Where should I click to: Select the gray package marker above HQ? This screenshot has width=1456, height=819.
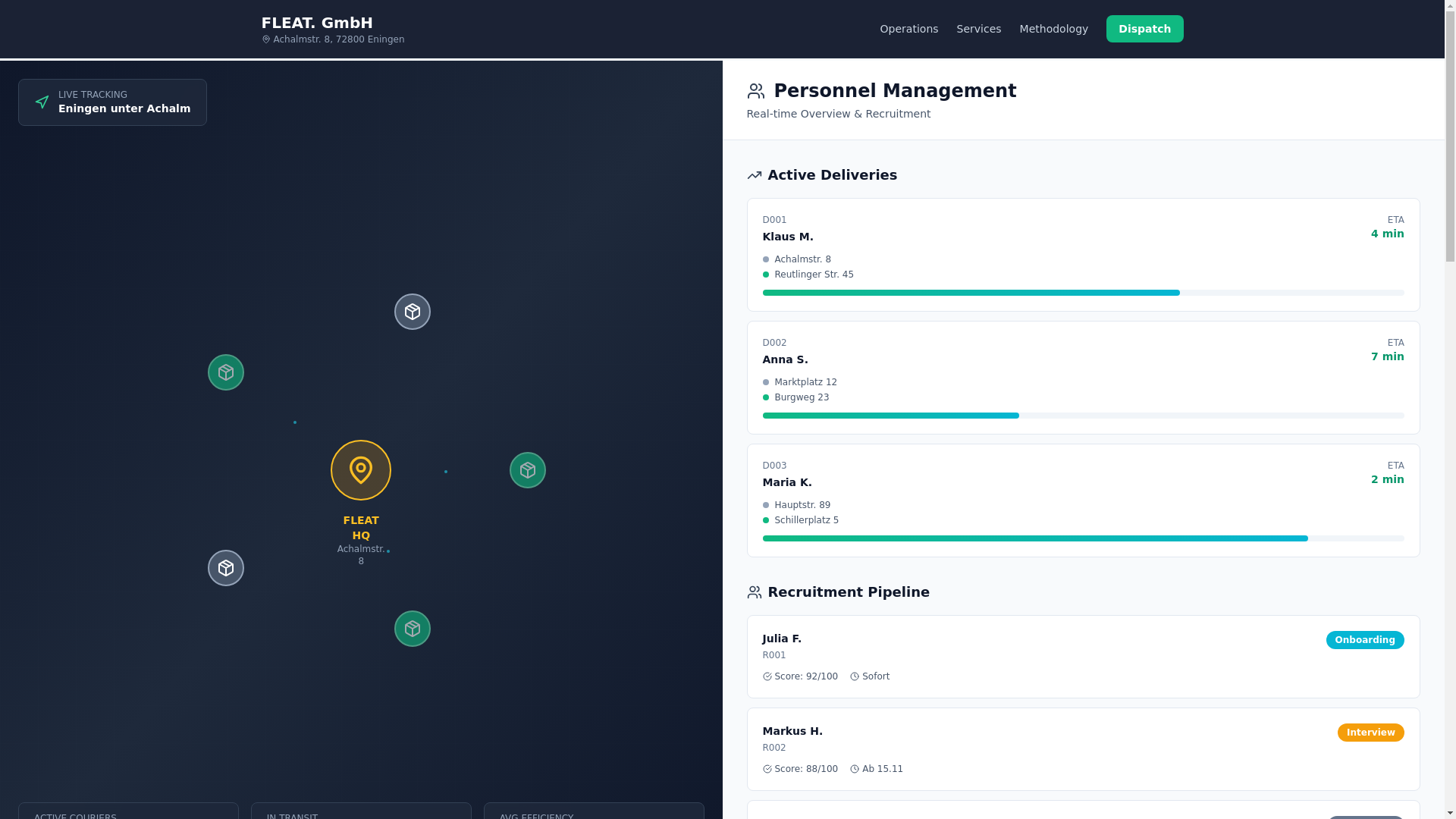point(413,312)
